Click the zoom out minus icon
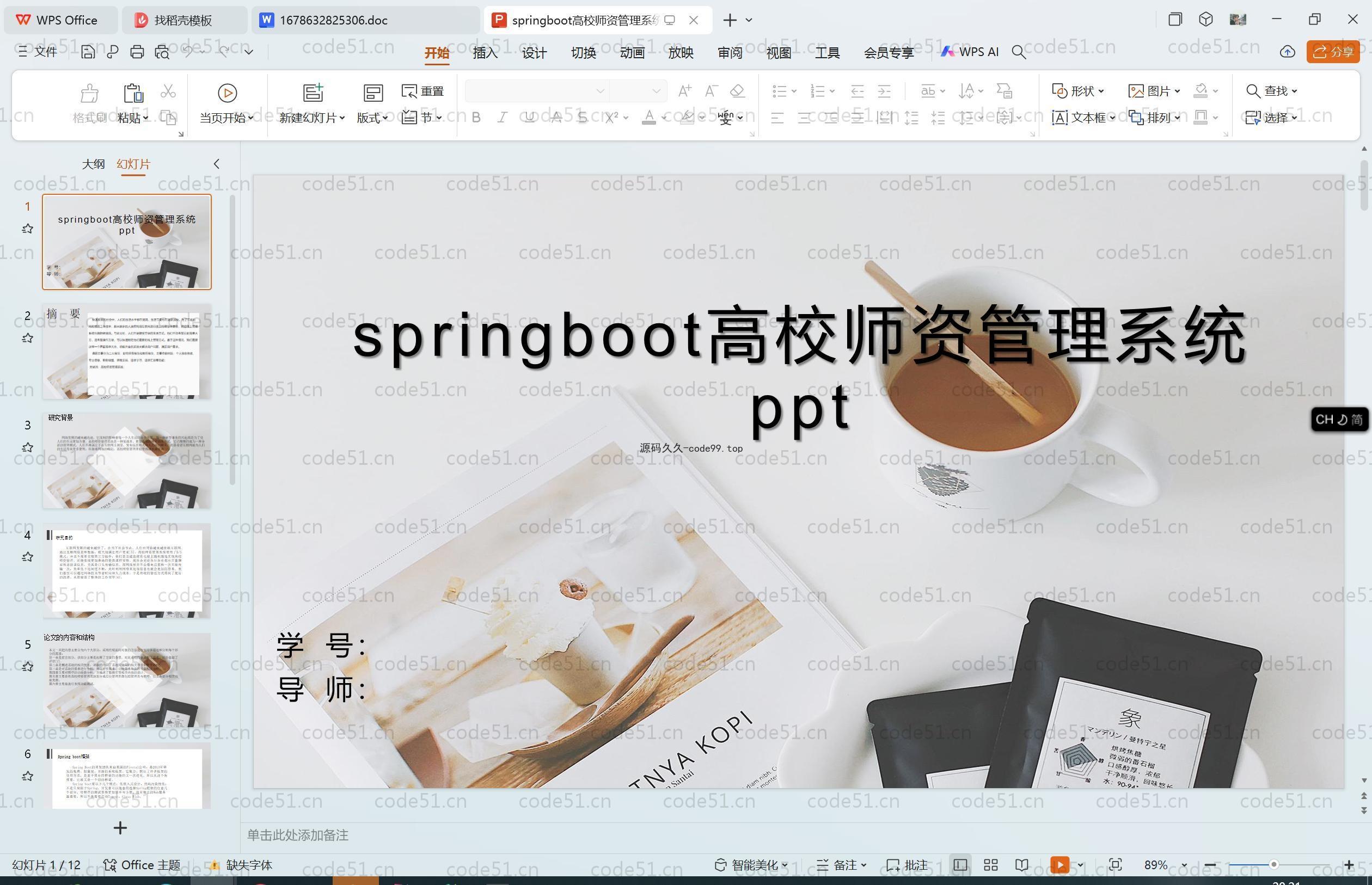Viewport: 1372px width, 885px height. pyautogui.click(x=1210, y=865)
